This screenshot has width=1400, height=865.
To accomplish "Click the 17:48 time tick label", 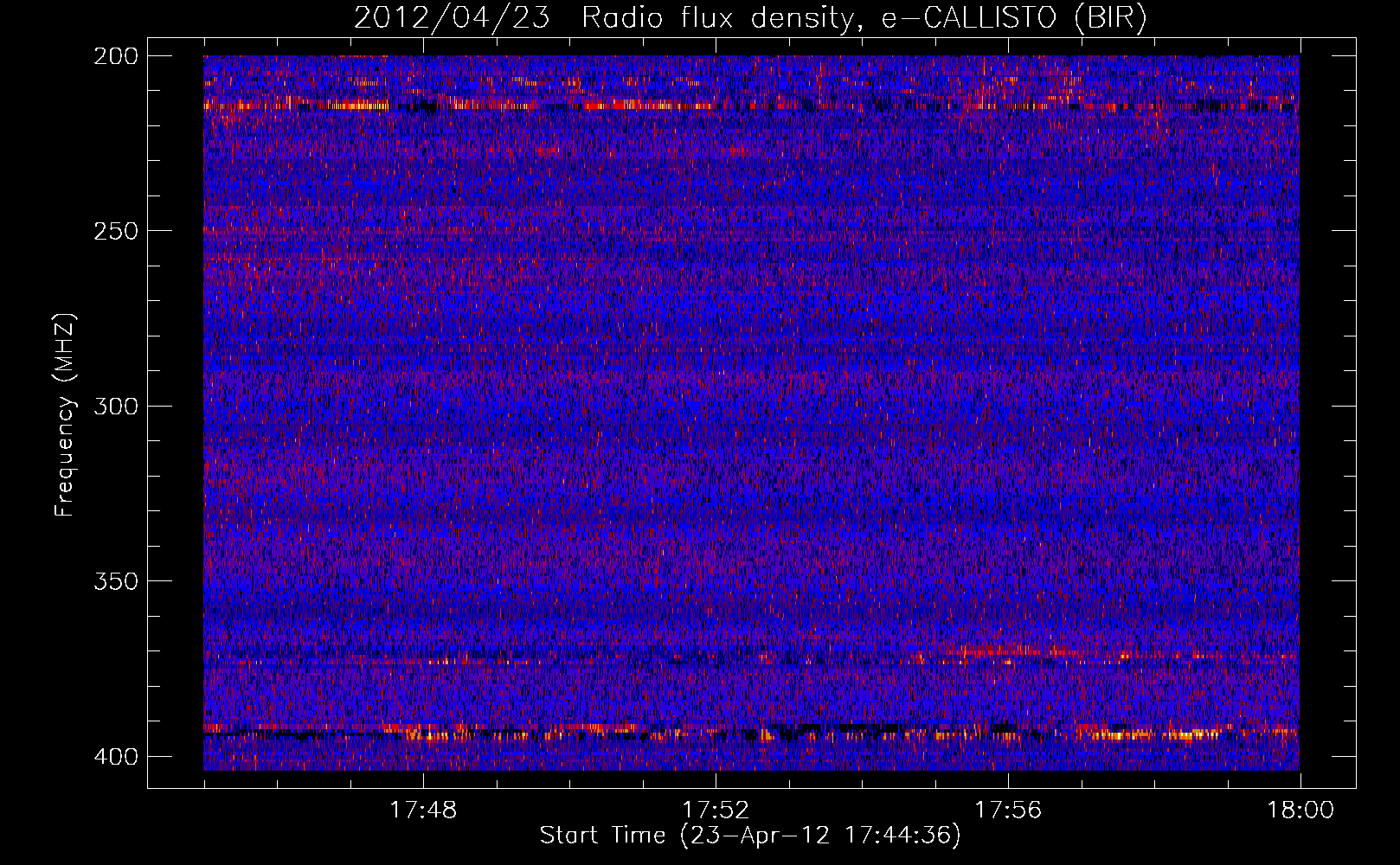I will pyautogui.click(x=423, y=811).
